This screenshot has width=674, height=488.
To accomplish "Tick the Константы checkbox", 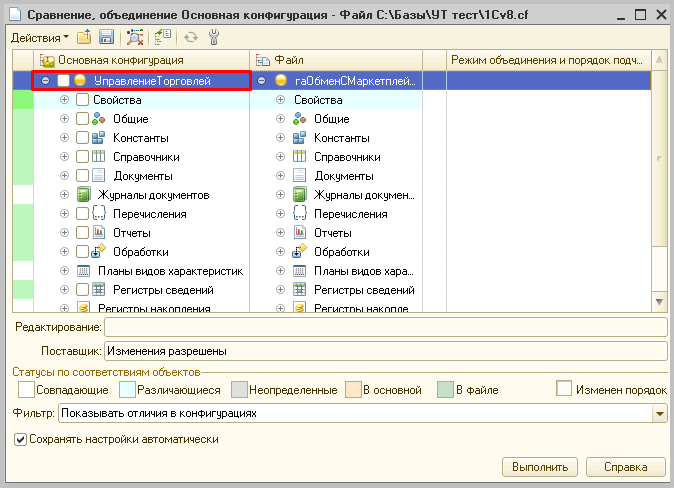I will click(82, 138).
